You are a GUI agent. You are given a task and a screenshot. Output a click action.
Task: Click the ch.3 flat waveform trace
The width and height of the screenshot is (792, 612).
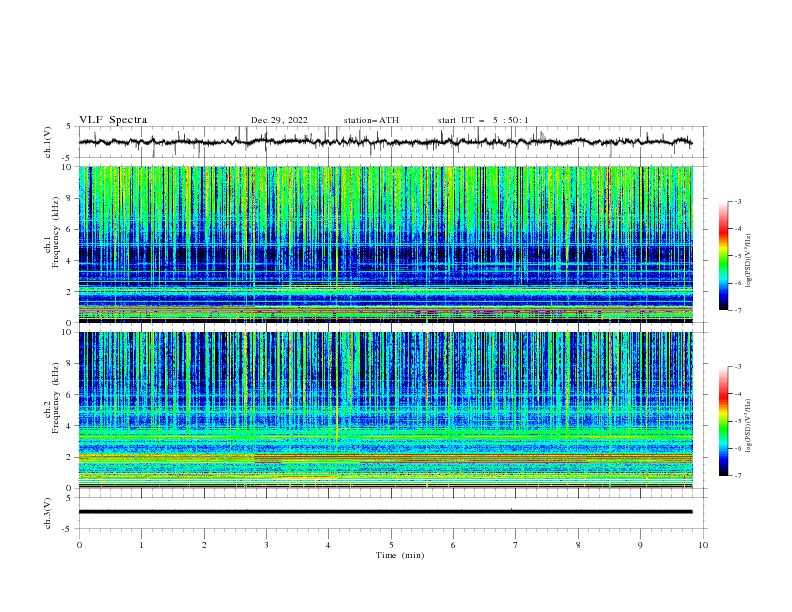(386, 512)
